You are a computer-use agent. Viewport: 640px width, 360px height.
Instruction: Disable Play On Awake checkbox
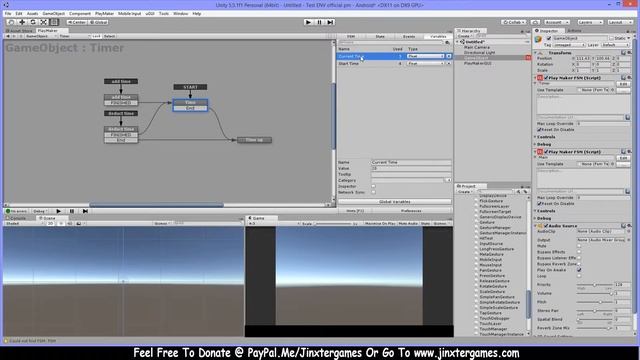(579, 270)
